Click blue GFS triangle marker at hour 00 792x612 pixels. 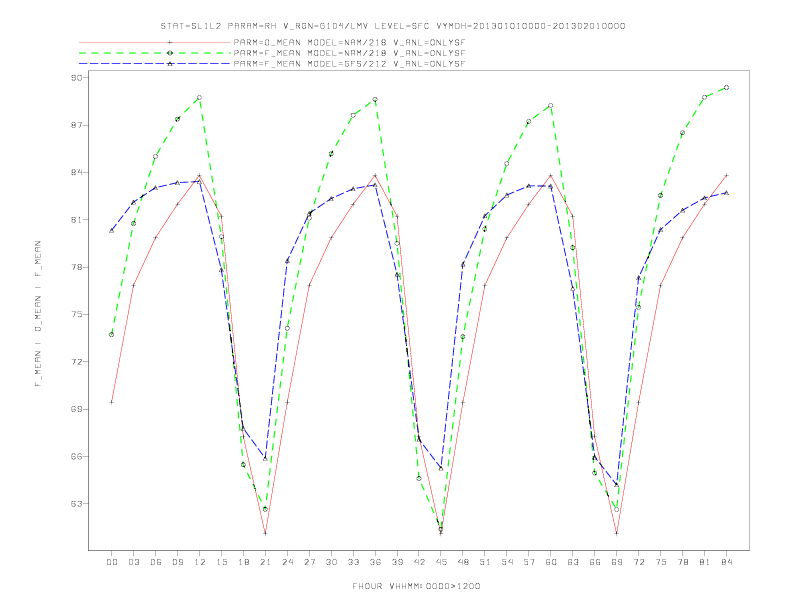point(112,230)
